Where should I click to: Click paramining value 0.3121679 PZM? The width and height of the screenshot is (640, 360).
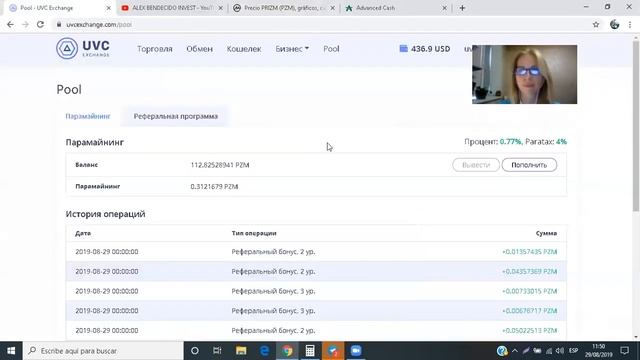[214, 187]
